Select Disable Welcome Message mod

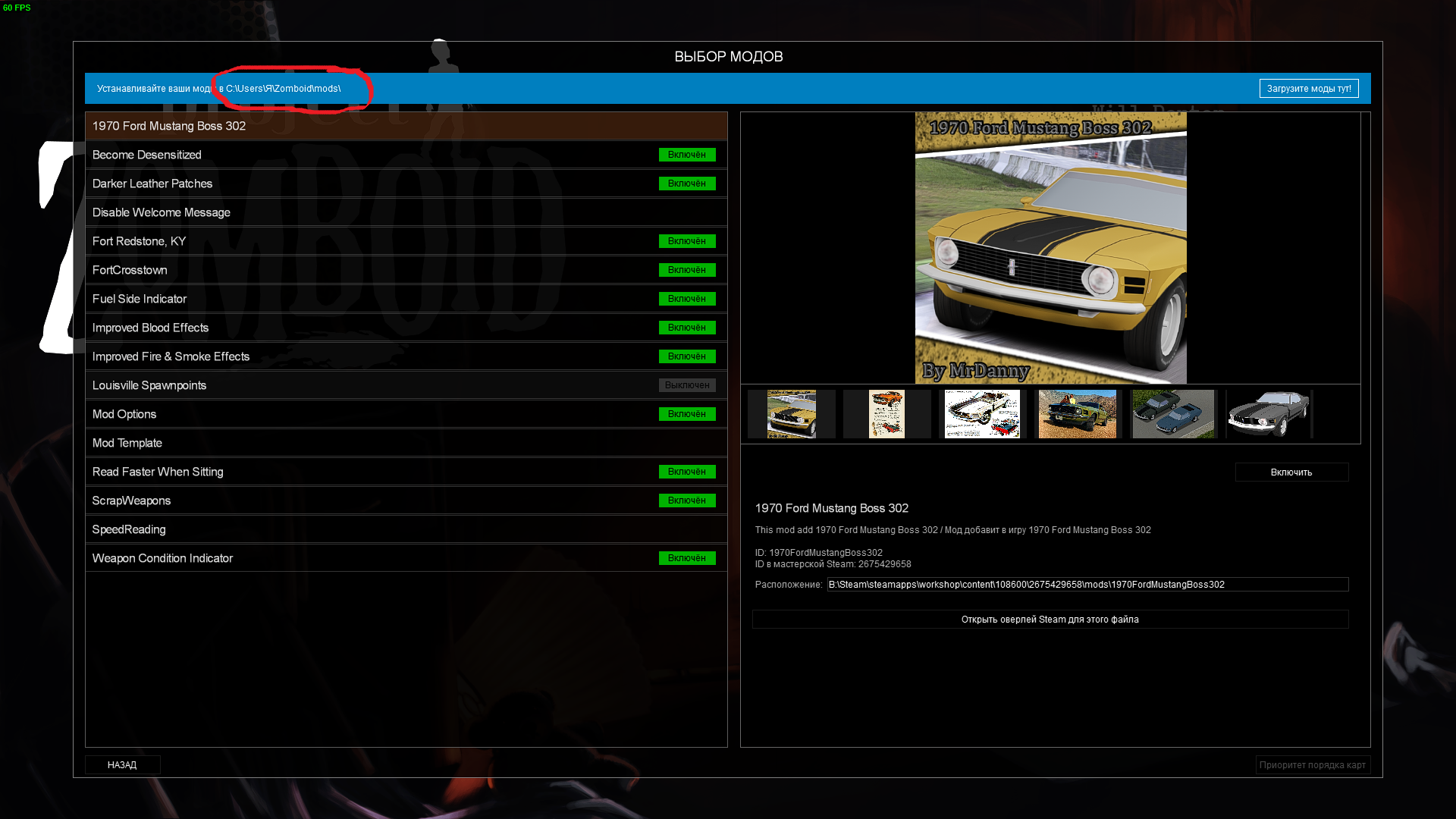point(162,212)
